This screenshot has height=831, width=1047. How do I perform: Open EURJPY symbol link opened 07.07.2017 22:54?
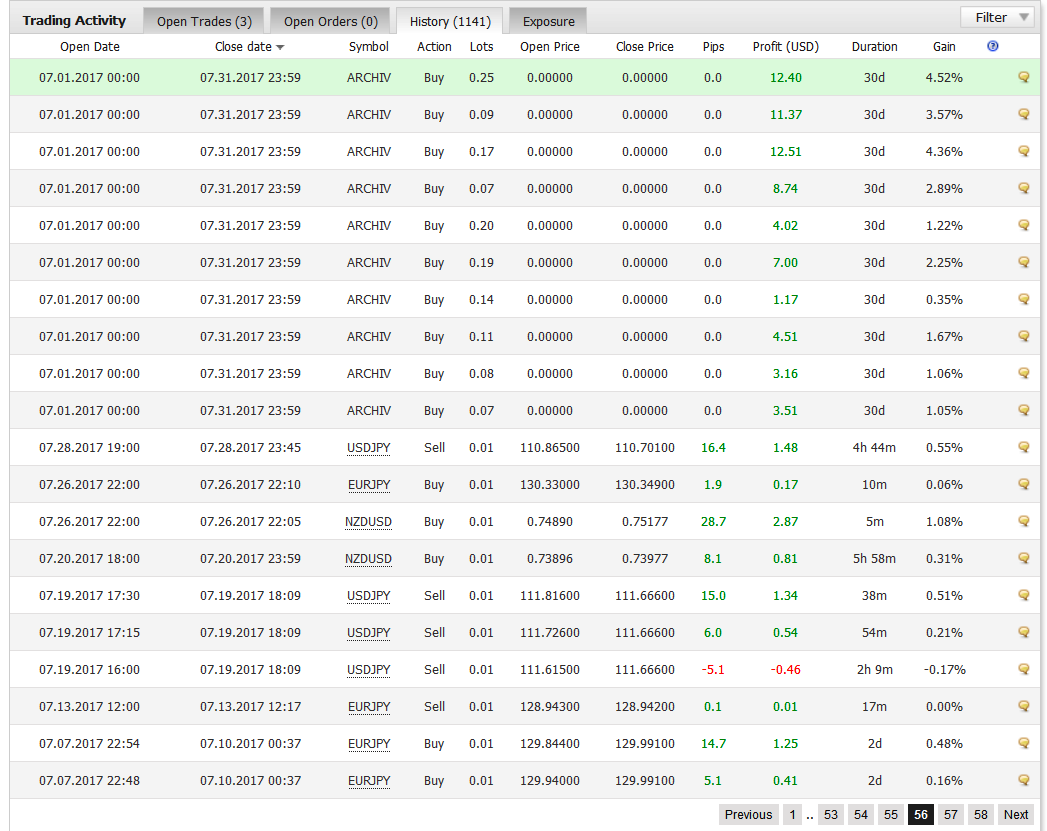click(369, 744)
